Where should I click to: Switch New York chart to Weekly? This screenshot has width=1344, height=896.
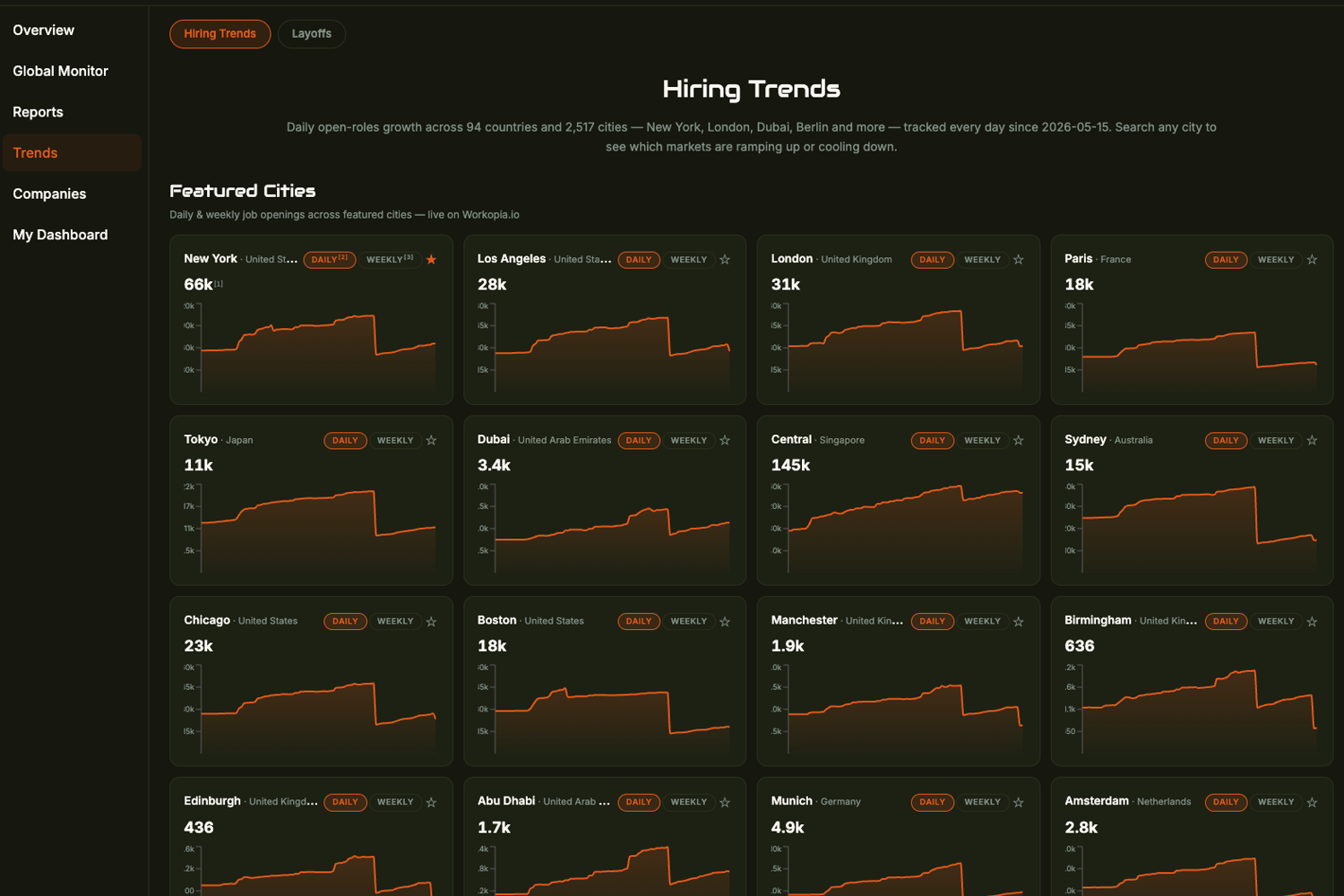click(x=390, y=260)
